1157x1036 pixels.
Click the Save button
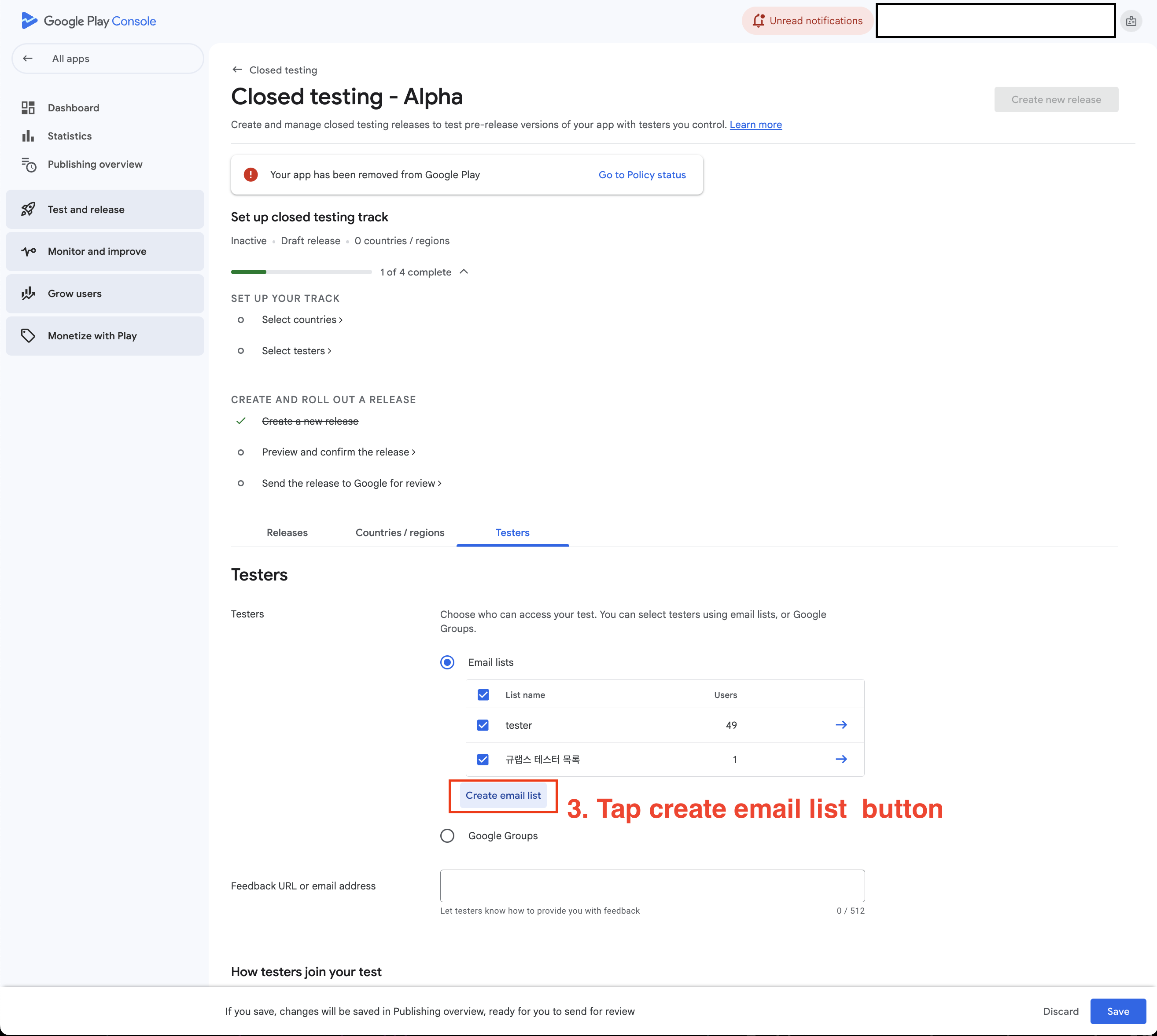pyautogui.click(x=1118, y=1011)
